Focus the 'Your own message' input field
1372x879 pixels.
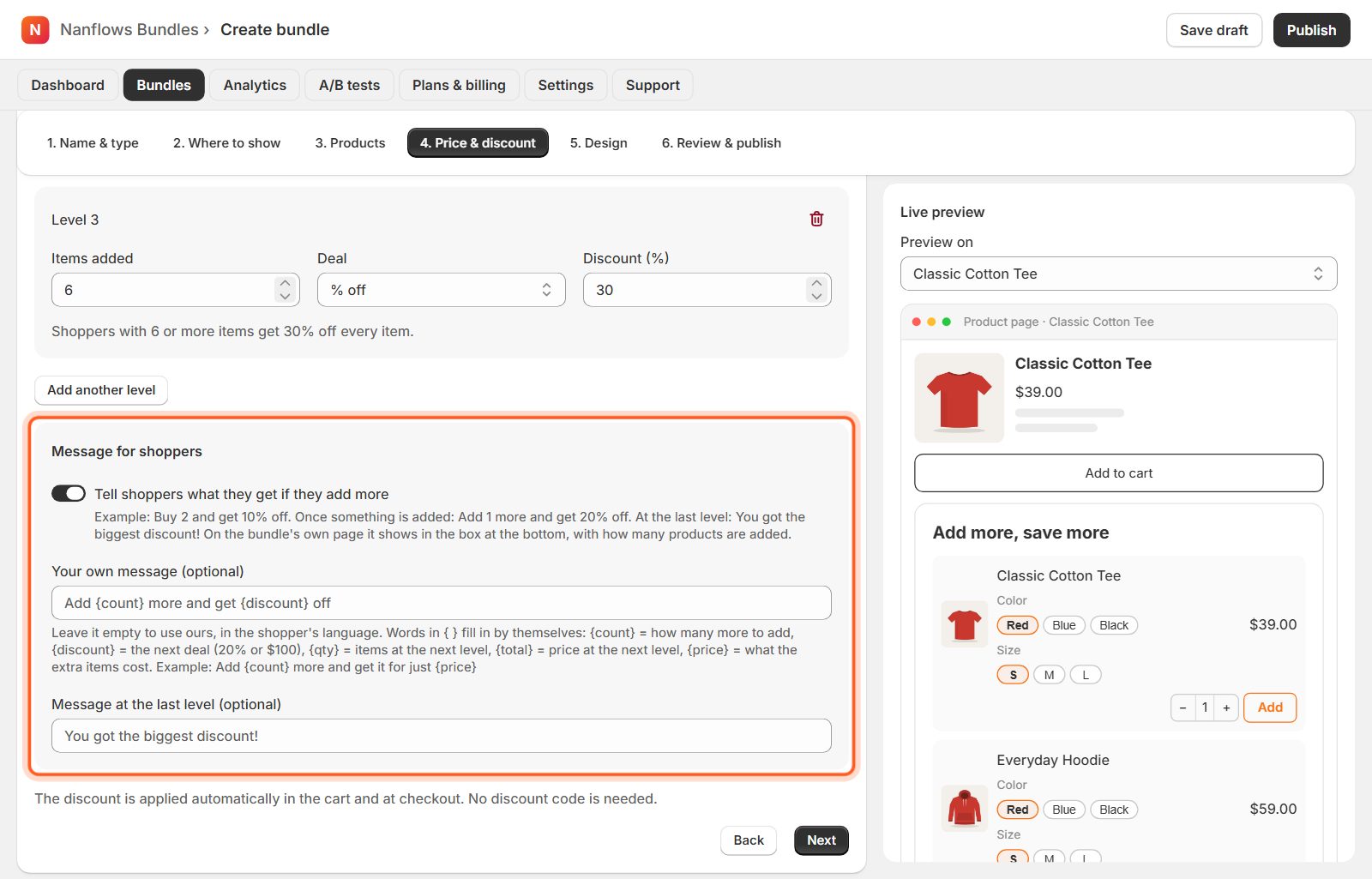(442, 603)
